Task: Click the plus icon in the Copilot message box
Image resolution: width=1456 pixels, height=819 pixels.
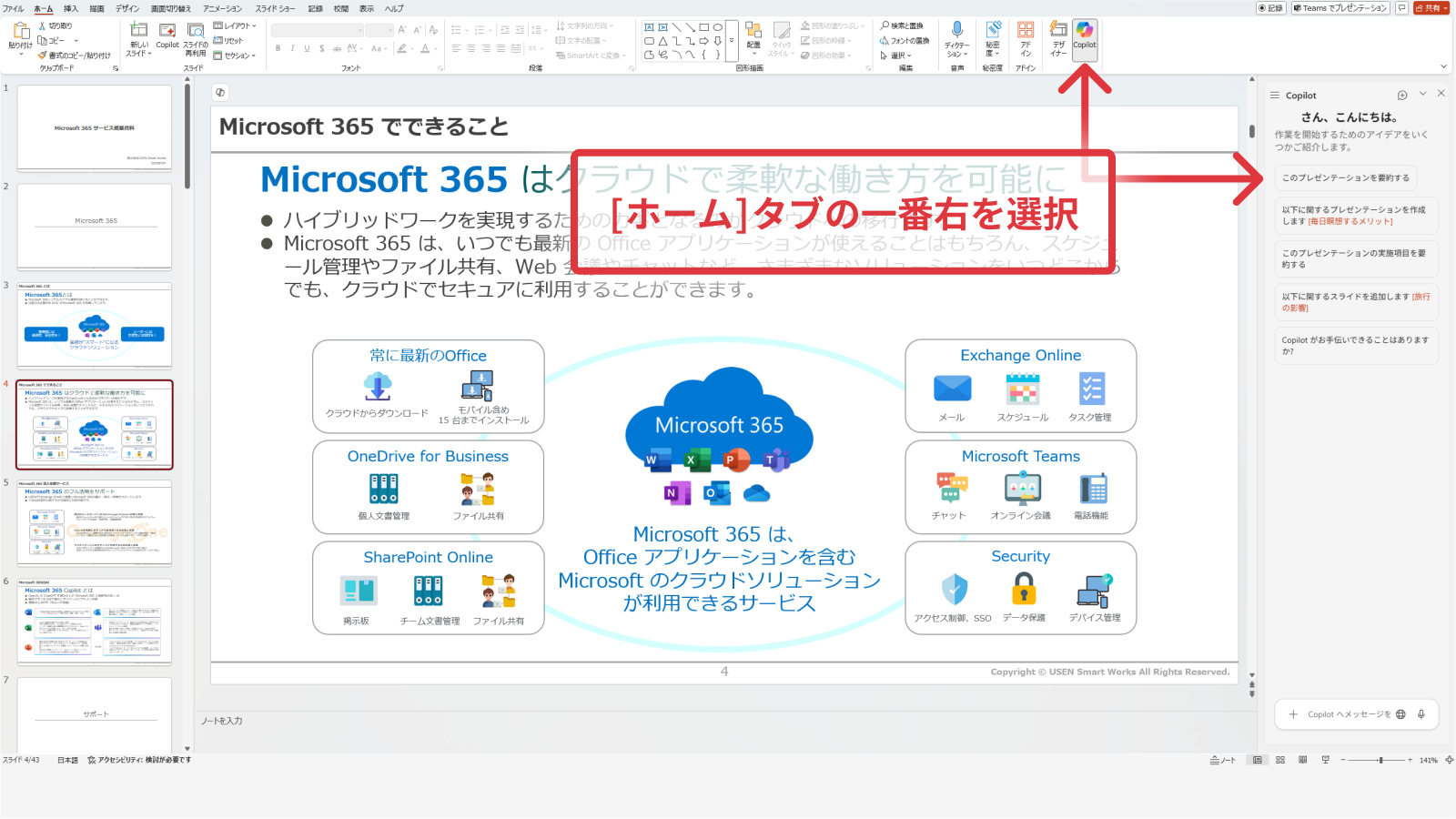Action: coord(1293,714)
